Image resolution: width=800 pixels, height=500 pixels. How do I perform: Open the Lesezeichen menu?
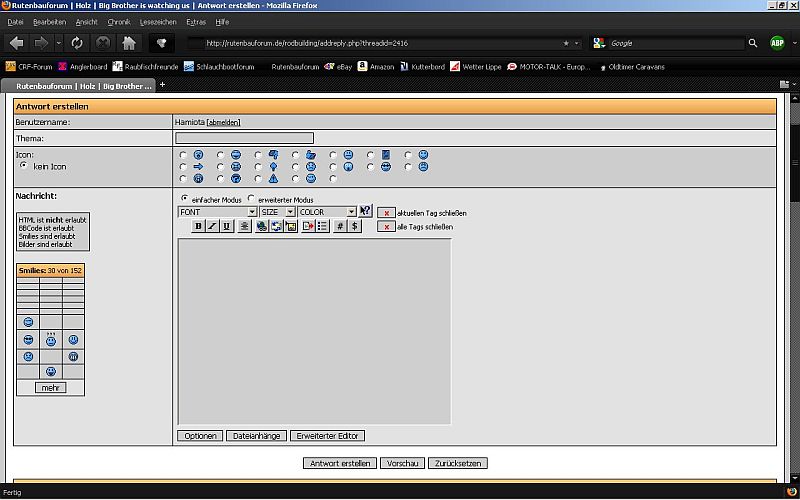tap(157, 21)
